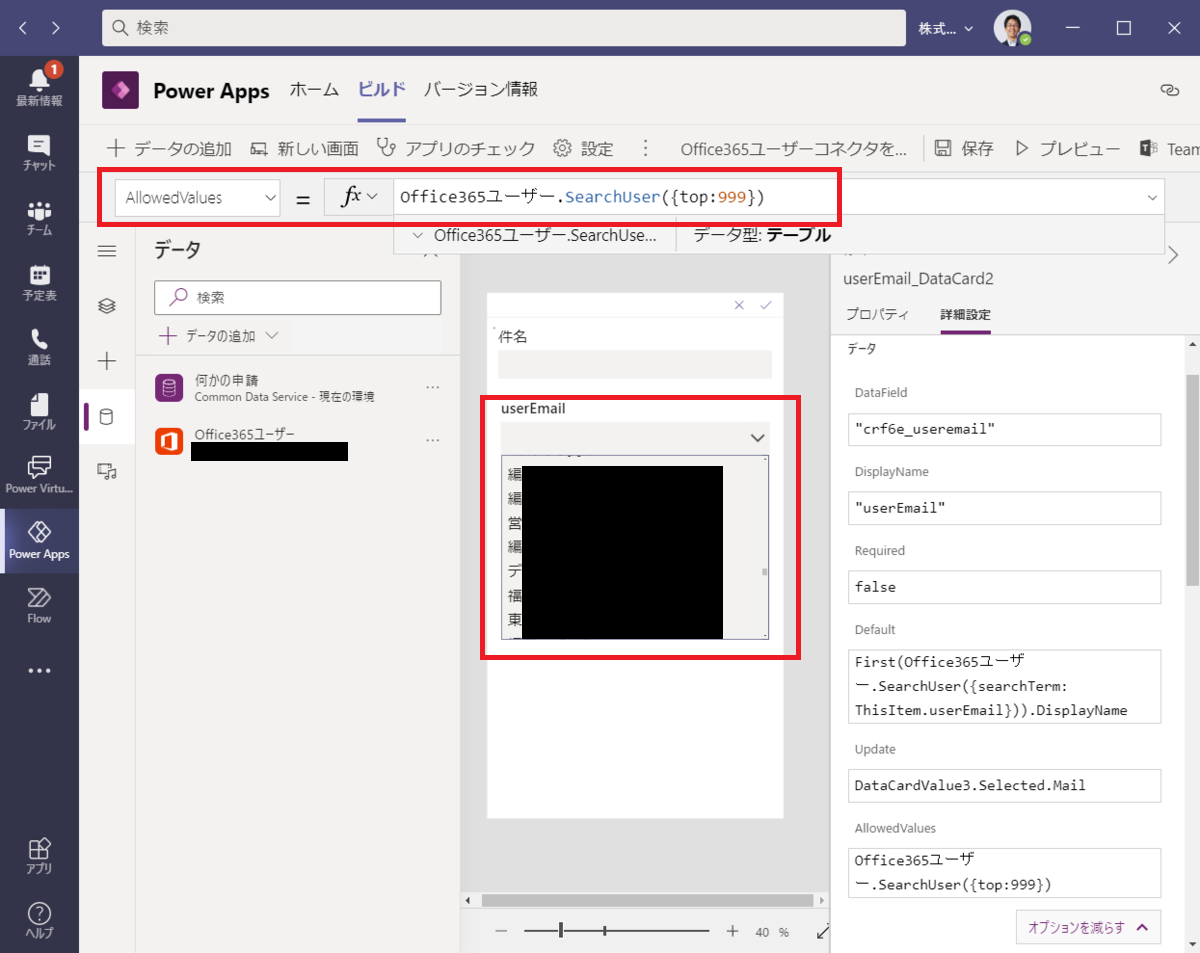Open the AllowedValues property dropdown
This screenshot has width=1200, height=953.
click(x=197, y=198)
